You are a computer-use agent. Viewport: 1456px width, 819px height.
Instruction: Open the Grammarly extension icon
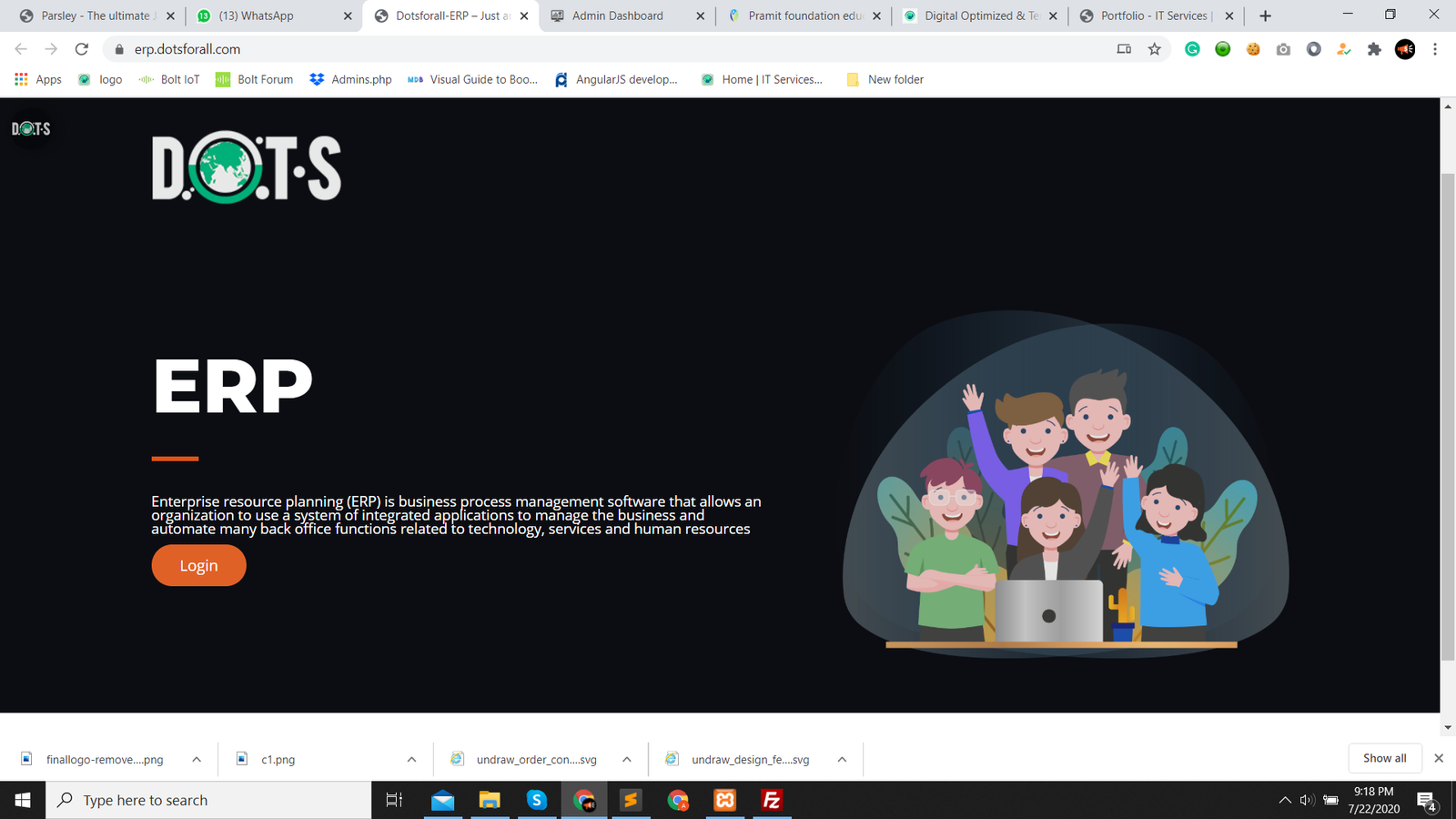pos(1192,49)
